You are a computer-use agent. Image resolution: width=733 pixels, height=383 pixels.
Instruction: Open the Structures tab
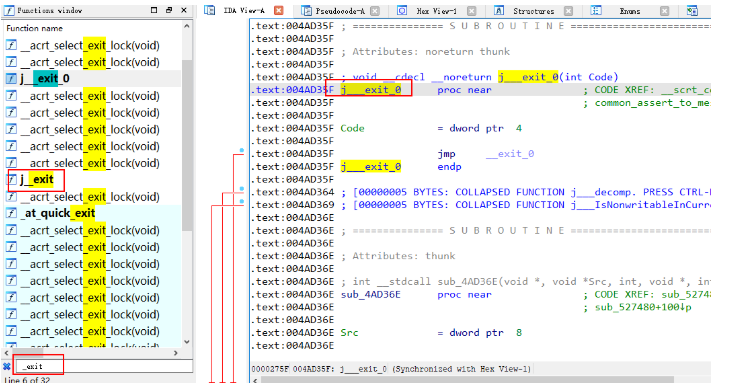533,11
